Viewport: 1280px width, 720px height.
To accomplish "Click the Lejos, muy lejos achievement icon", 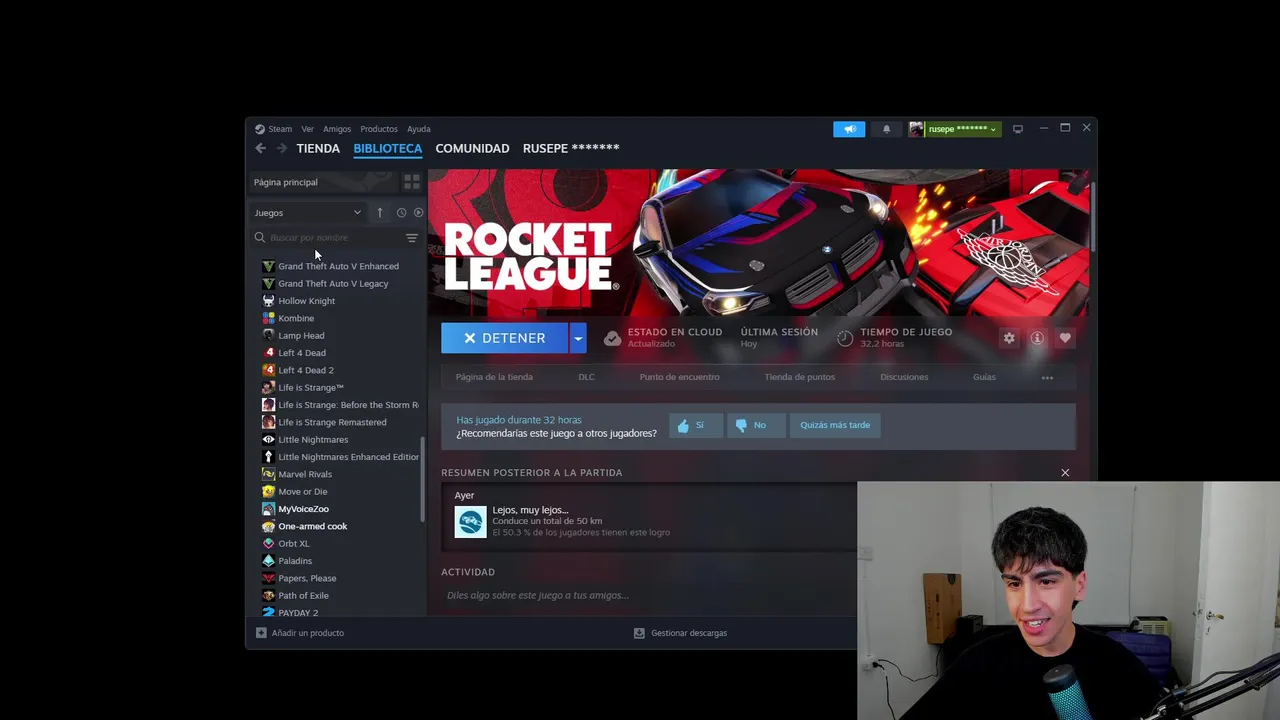I will [x=470, y=521].
